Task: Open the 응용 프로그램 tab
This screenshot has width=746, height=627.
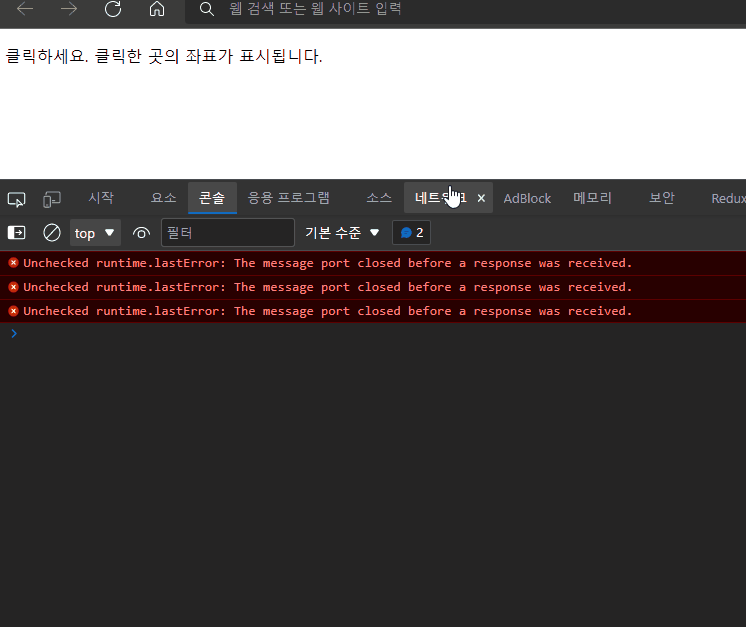Action: click(289, 198)
